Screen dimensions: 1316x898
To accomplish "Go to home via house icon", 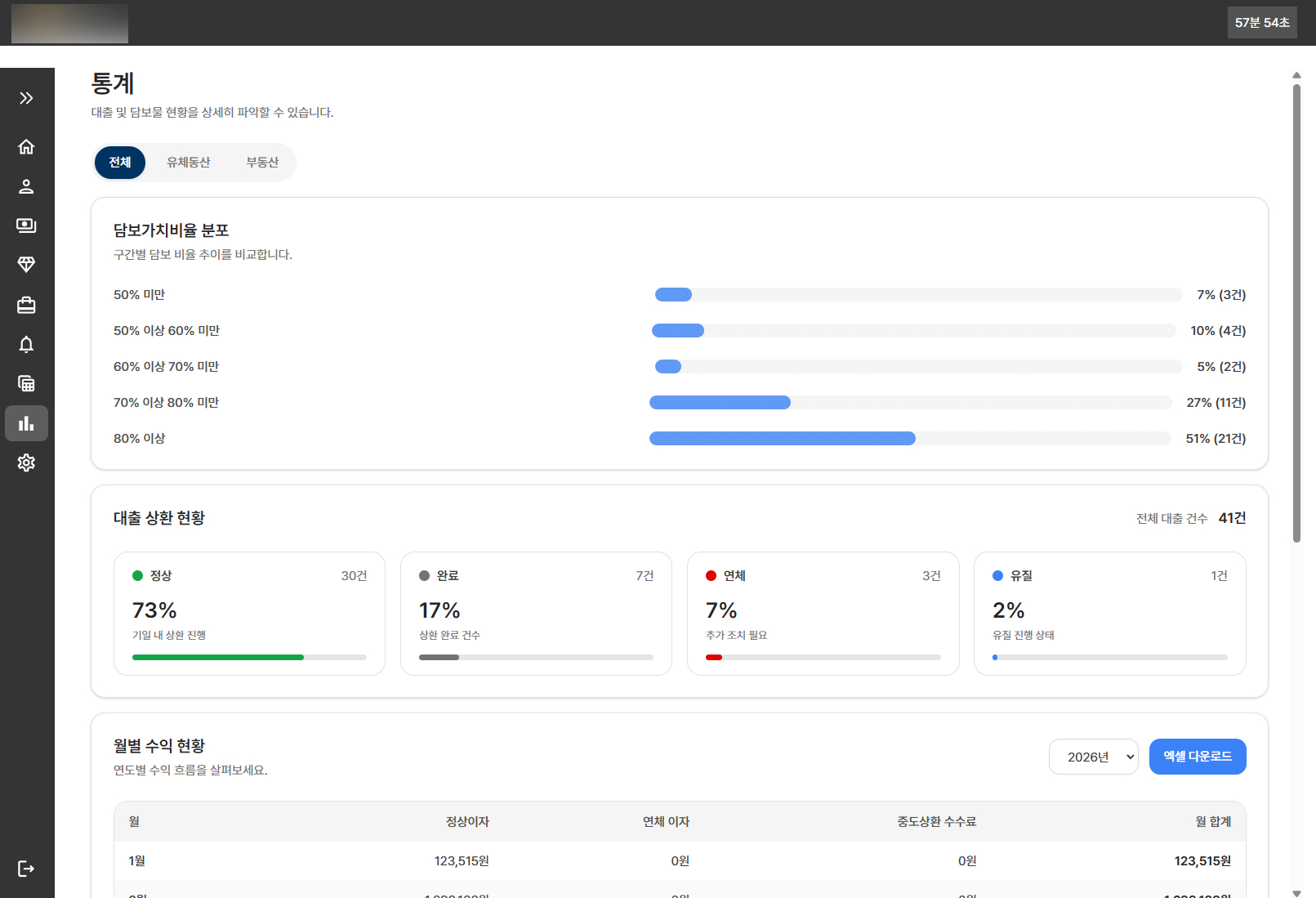I will coord(26,146).
